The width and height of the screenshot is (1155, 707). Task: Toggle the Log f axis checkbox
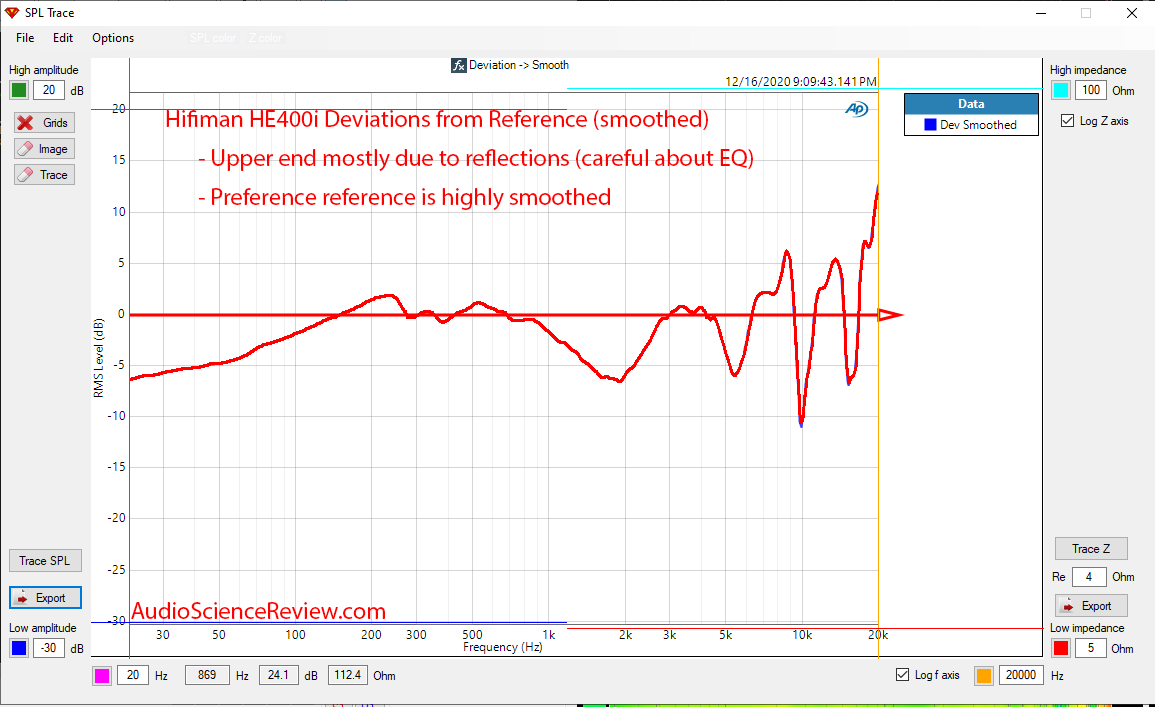[x=902, y=675]
